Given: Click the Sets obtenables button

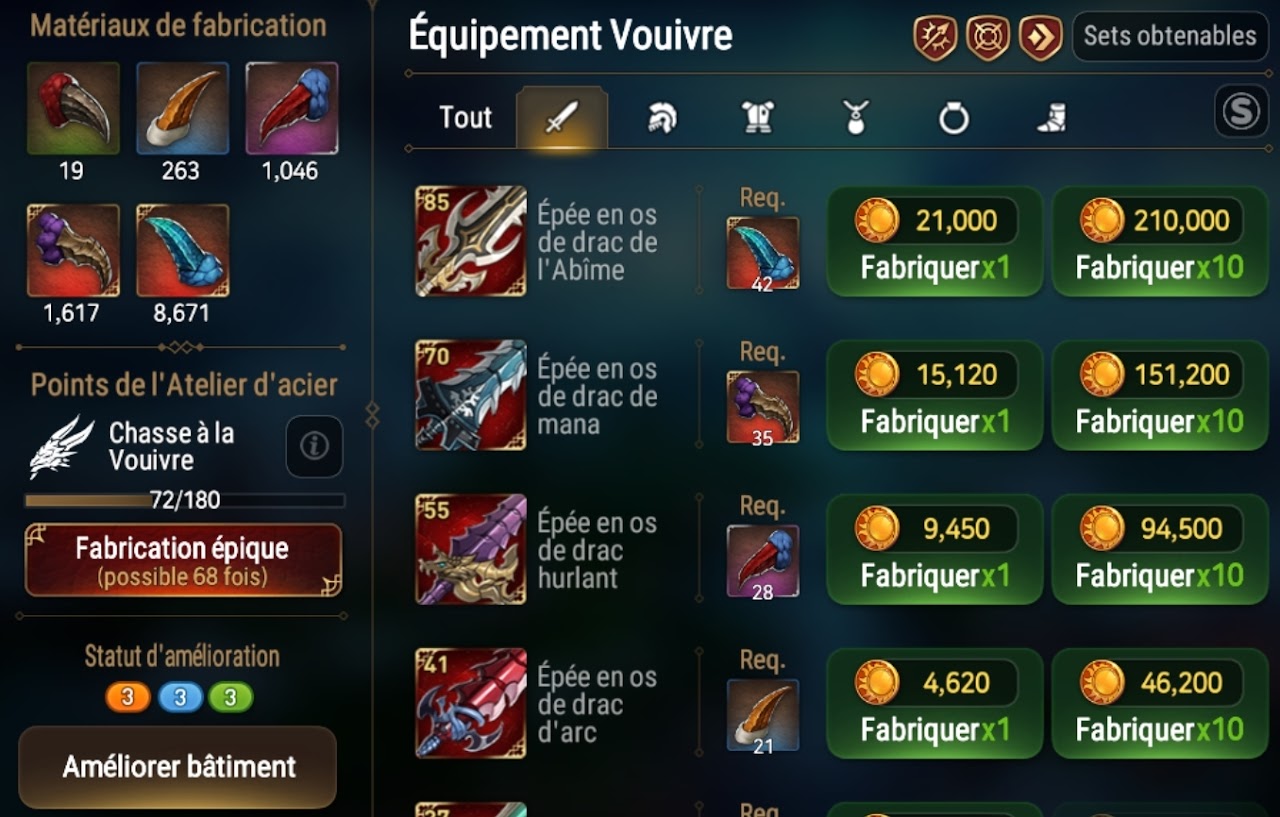Looking at the screenshot, I should click(1170, 36).
